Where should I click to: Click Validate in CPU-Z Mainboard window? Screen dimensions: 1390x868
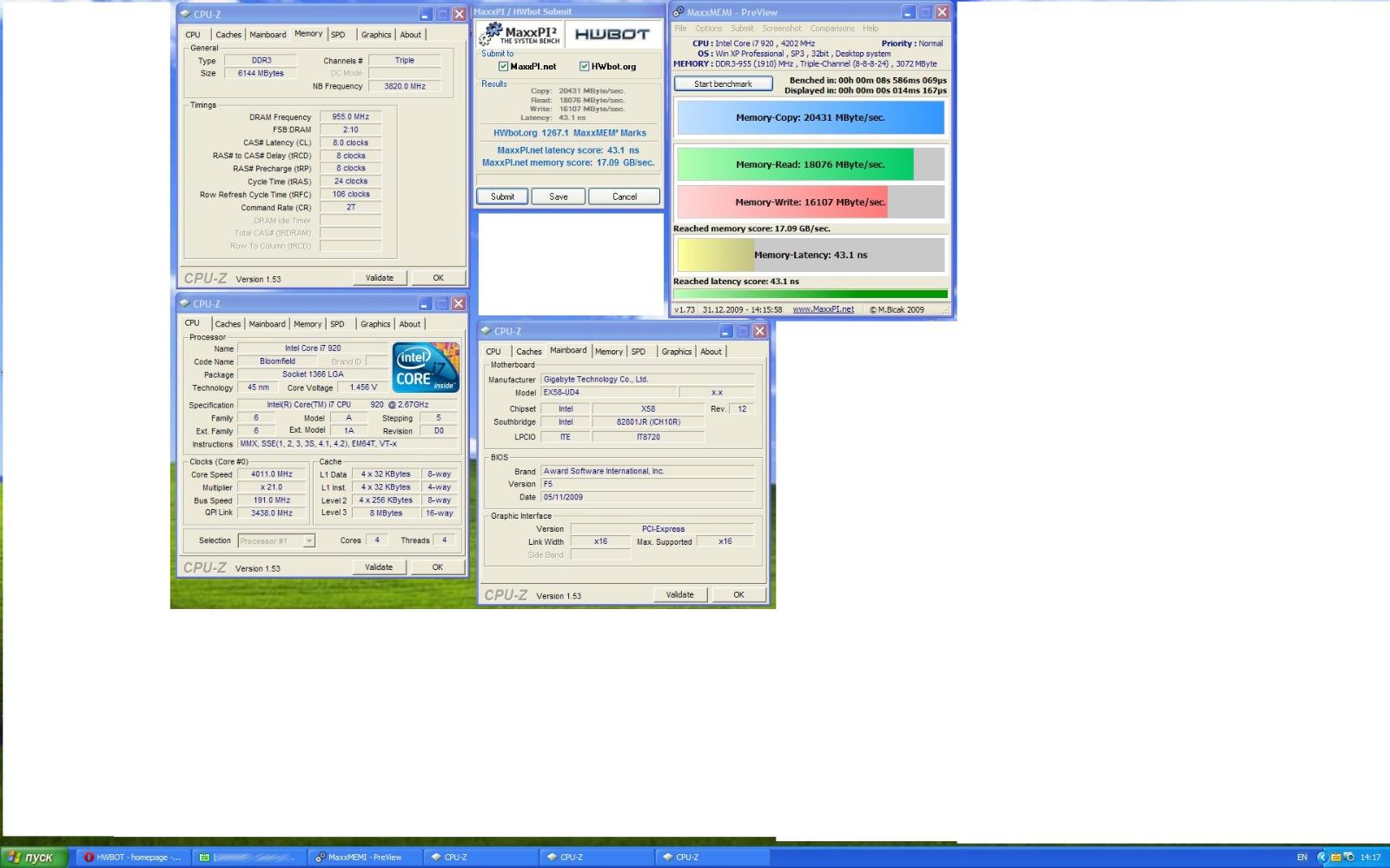[x=680, y=595]
